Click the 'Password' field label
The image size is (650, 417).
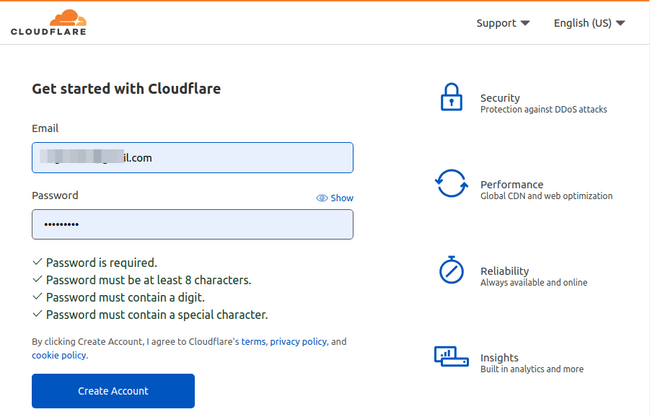(x=55, y=195)
